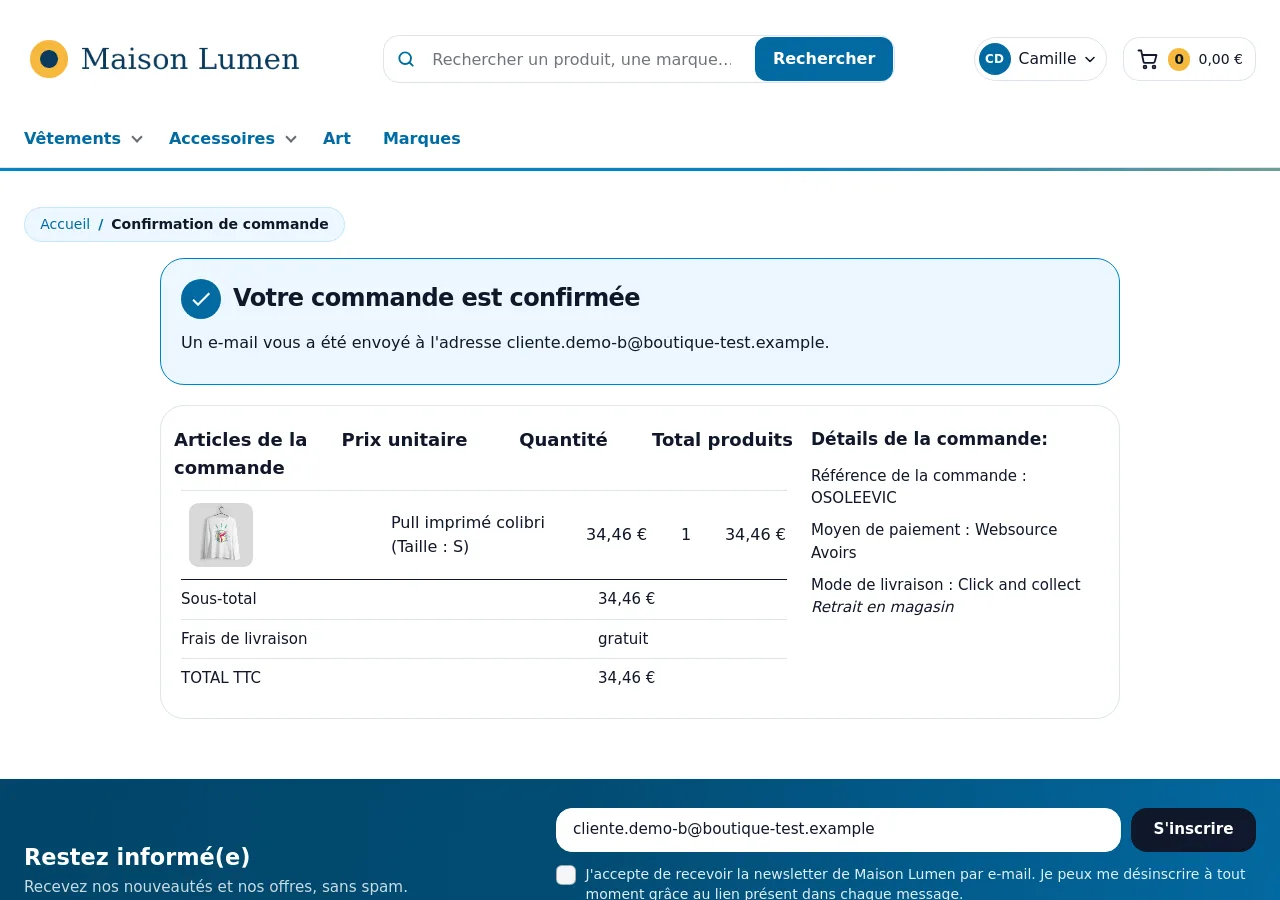The height and width of the screenshot is (900, 1280).
Task: Click the Mode de livraison line
Action: 946,584
